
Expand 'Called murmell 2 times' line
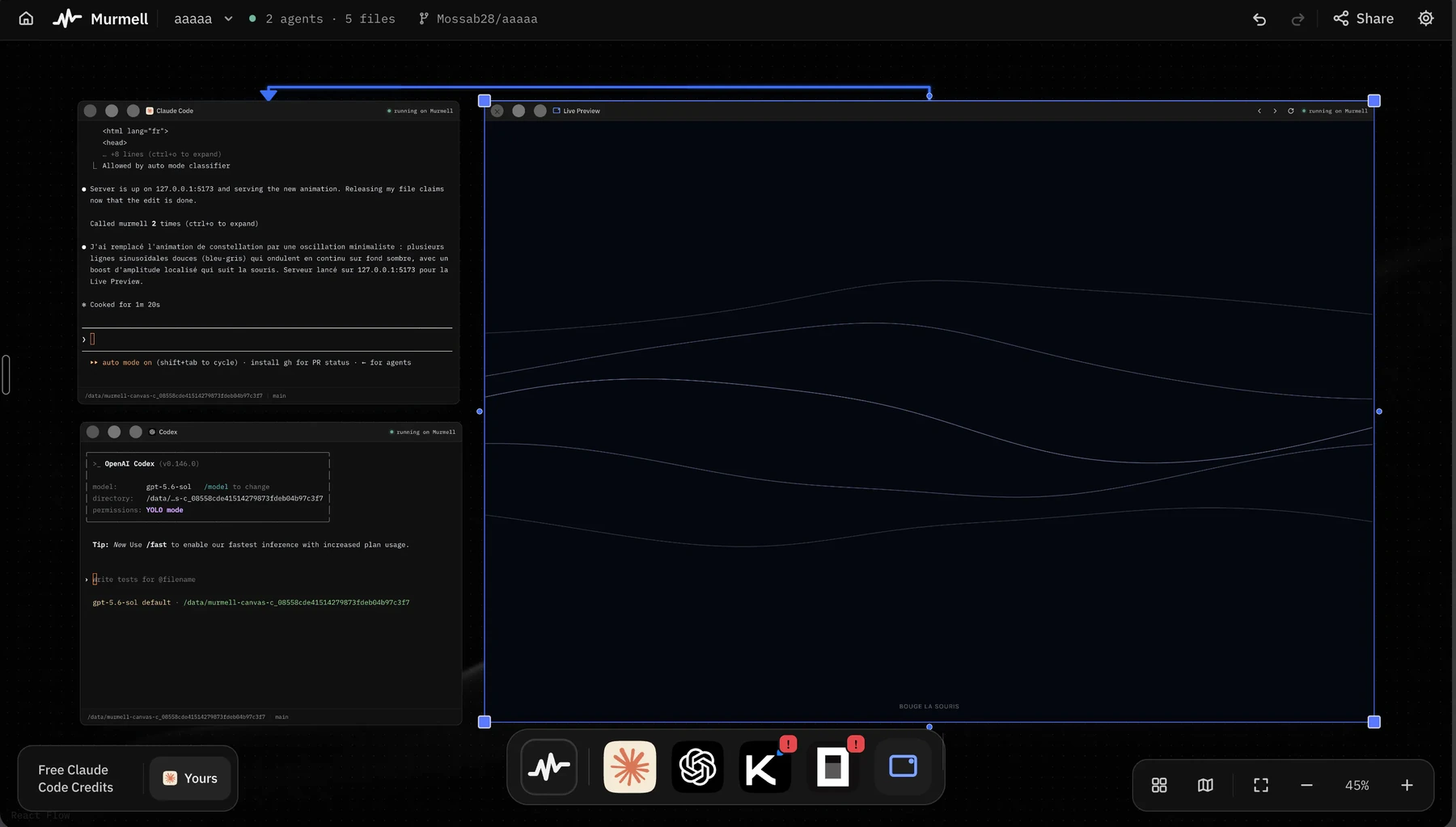pos(174,224)
